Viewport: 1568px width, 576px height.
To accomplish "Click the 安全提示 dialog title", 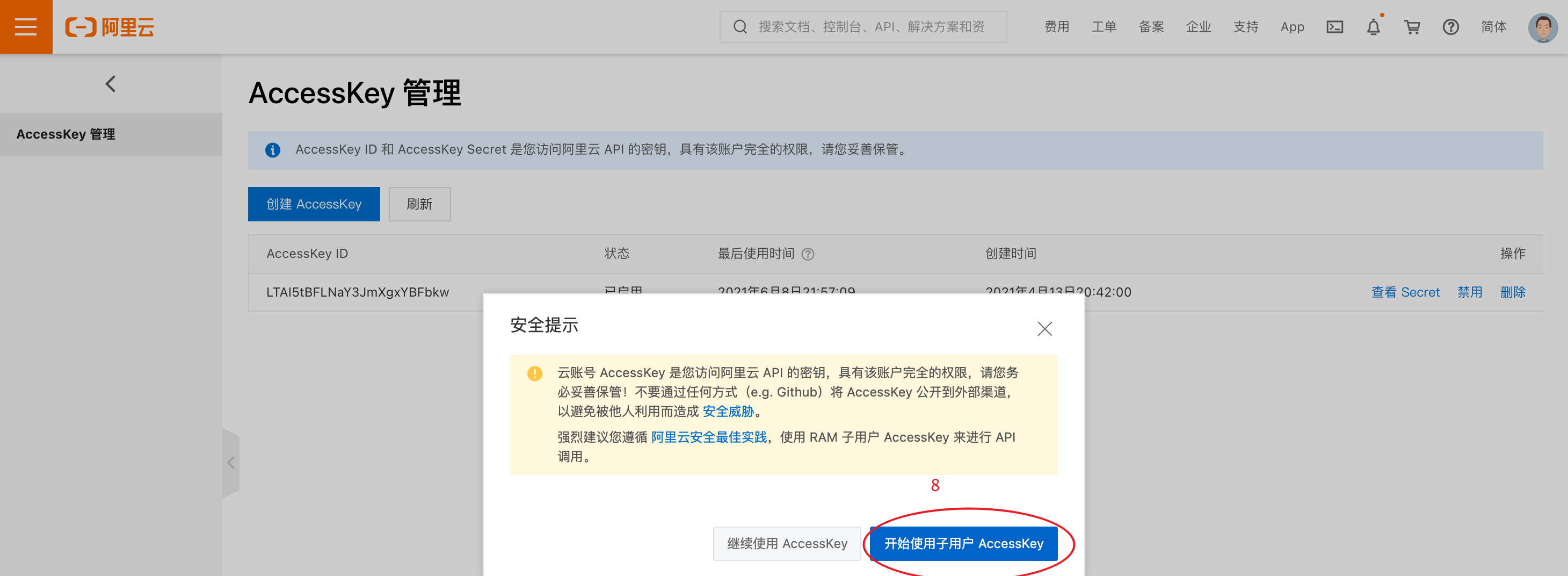I will coord(543,325).
